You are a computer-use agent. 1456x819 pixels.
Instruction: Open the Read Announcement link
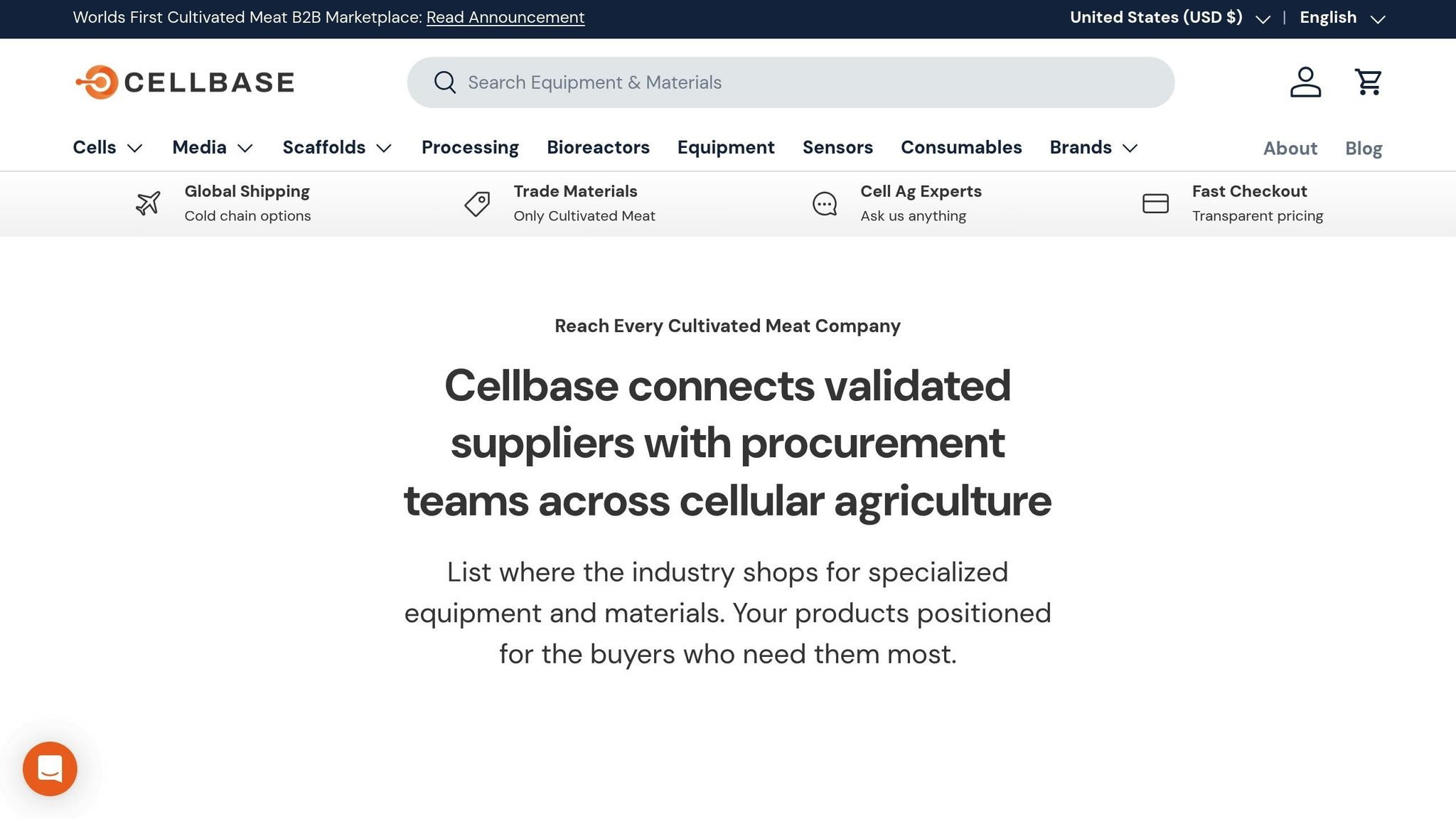point(505,17)
